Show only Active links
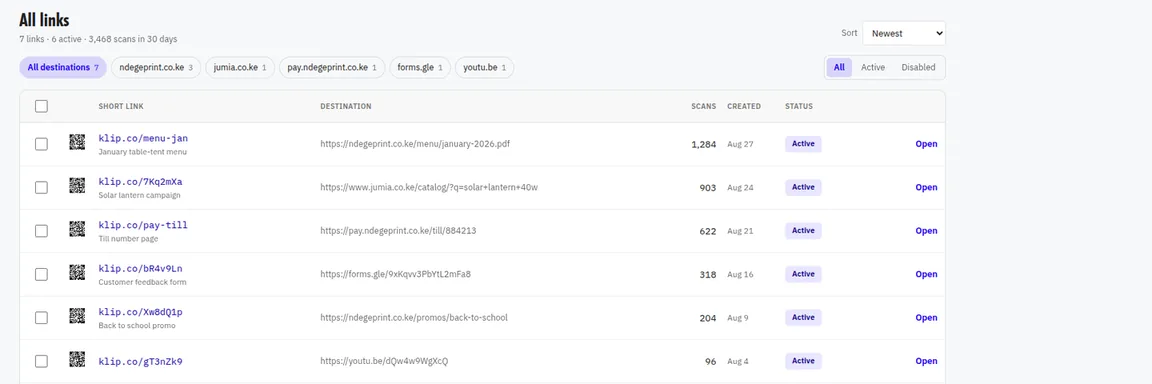This screenshot has width=1152, height=384. pos(873,67)
